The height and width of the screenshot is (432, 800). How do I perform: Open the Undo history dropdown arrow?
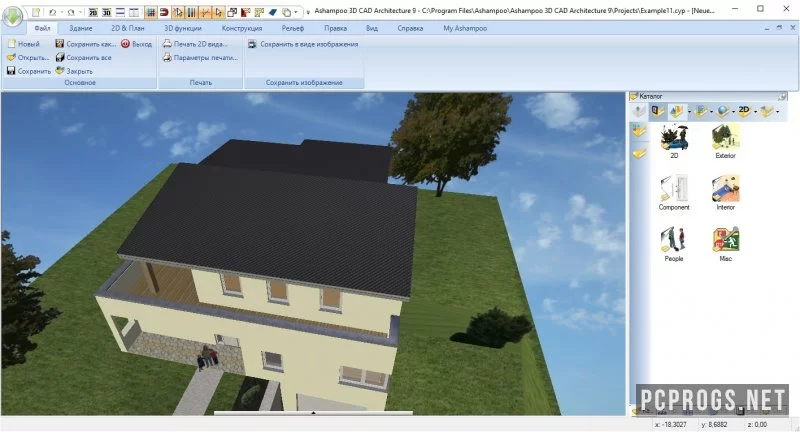coord(61,12)
